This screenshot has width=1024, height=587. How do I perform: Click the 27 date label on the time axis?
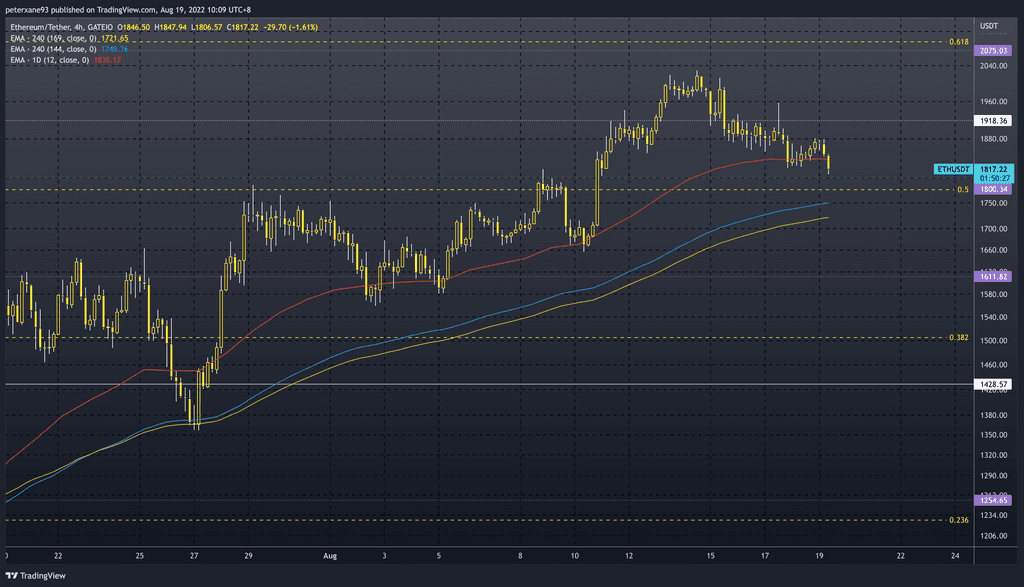[194, 556]
